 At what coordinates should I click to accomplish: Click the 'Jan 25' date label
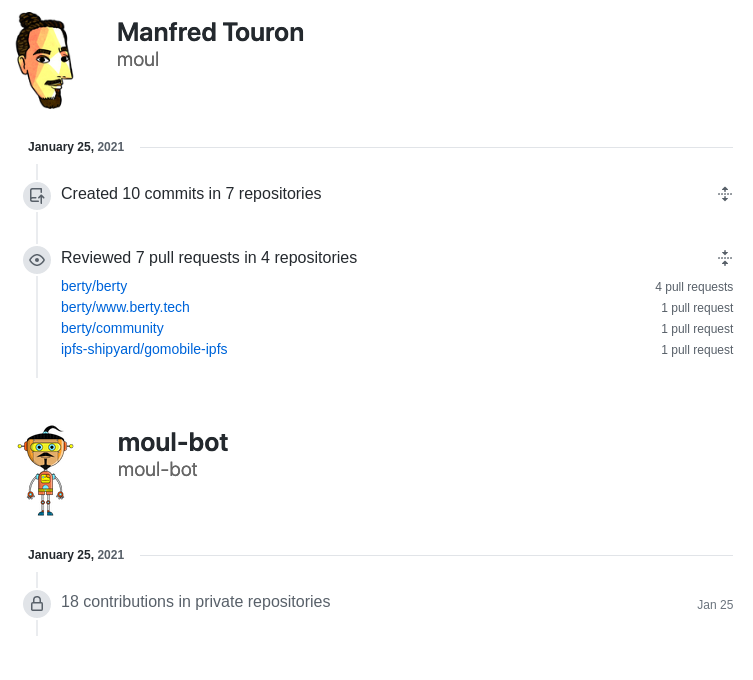715,605
